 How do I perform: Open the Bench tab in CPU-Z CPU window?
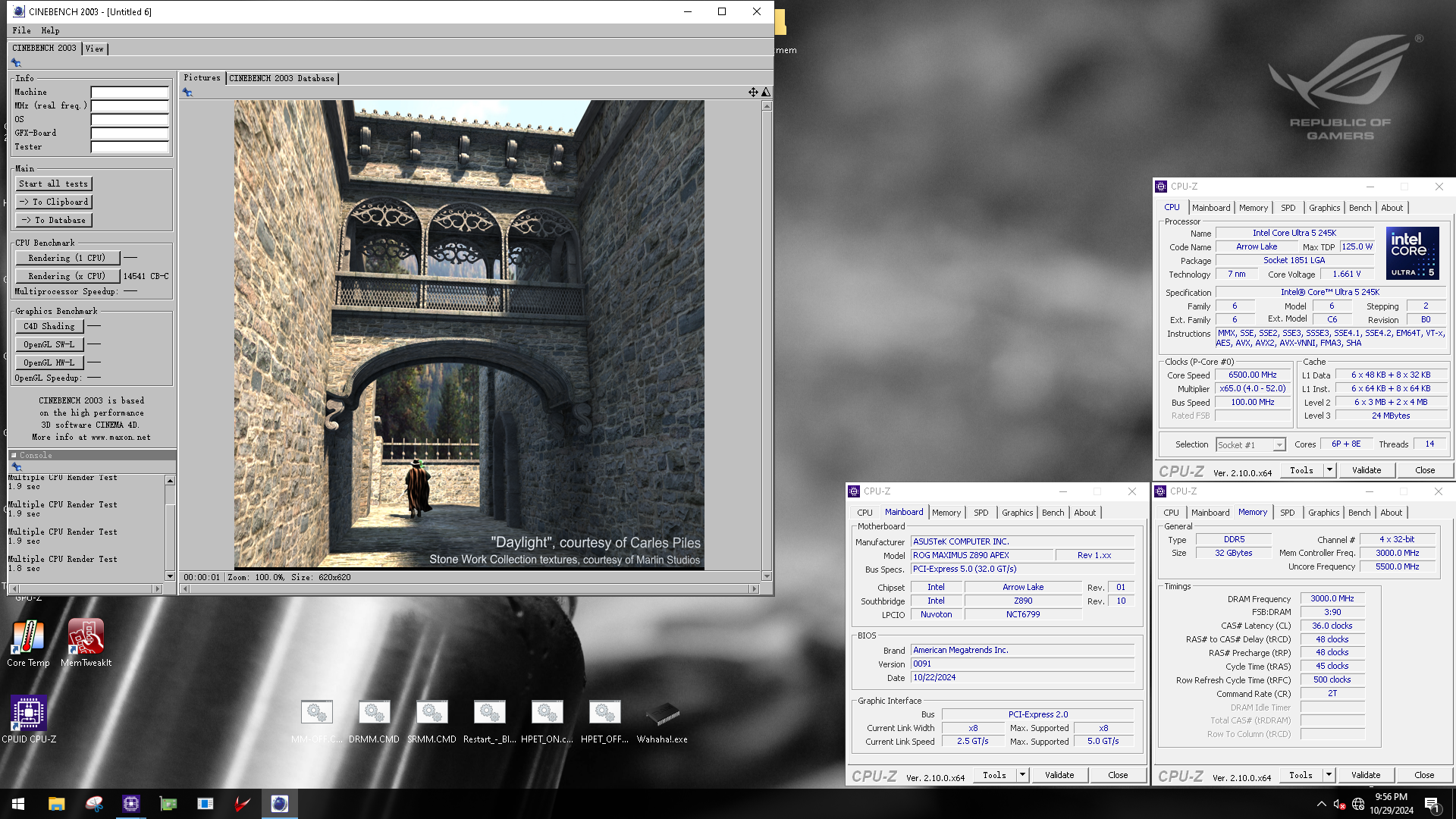coord(1360,208)
